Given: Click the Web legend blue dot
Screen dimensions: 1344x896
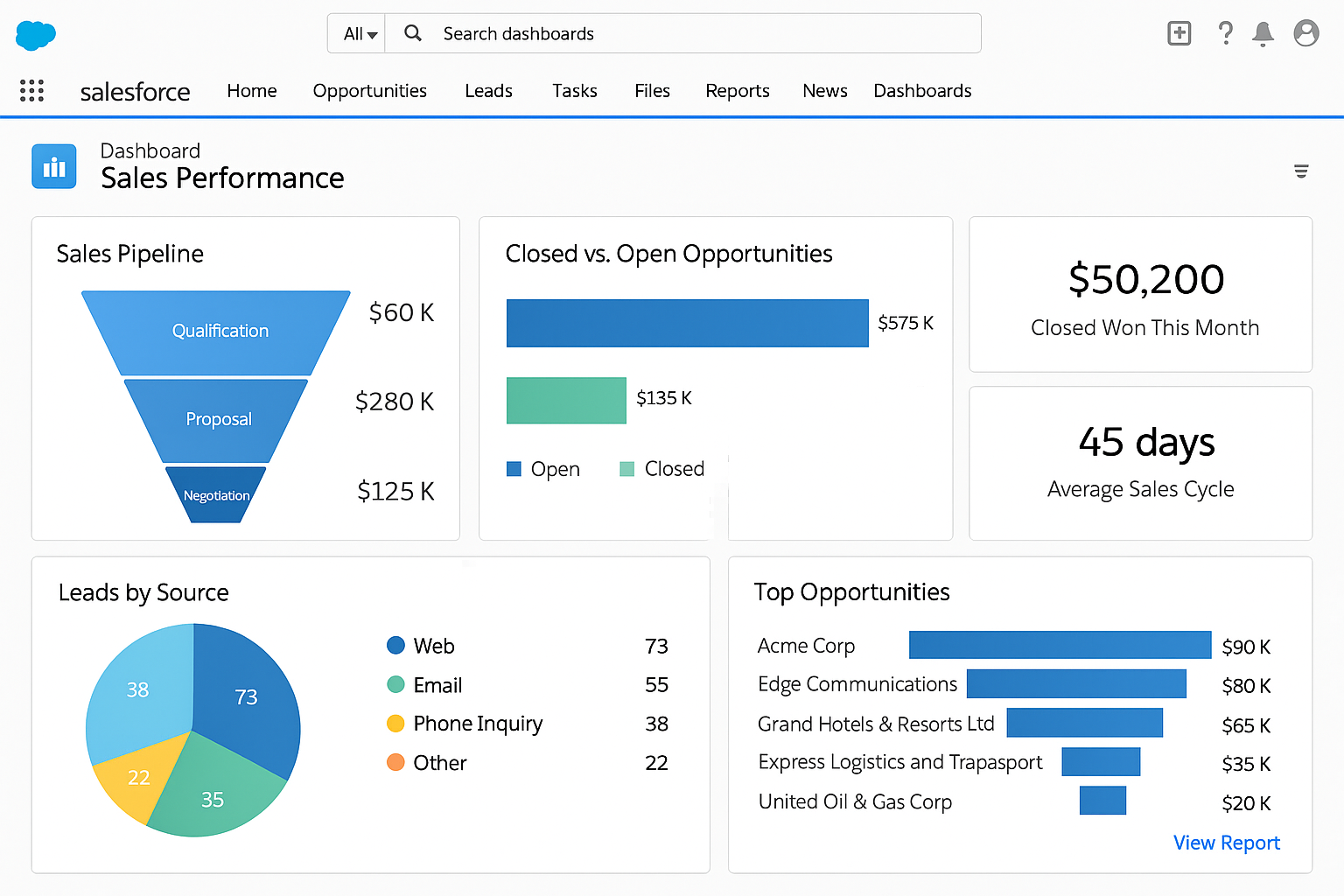Looking at the screenshot, I should (395, 646).
